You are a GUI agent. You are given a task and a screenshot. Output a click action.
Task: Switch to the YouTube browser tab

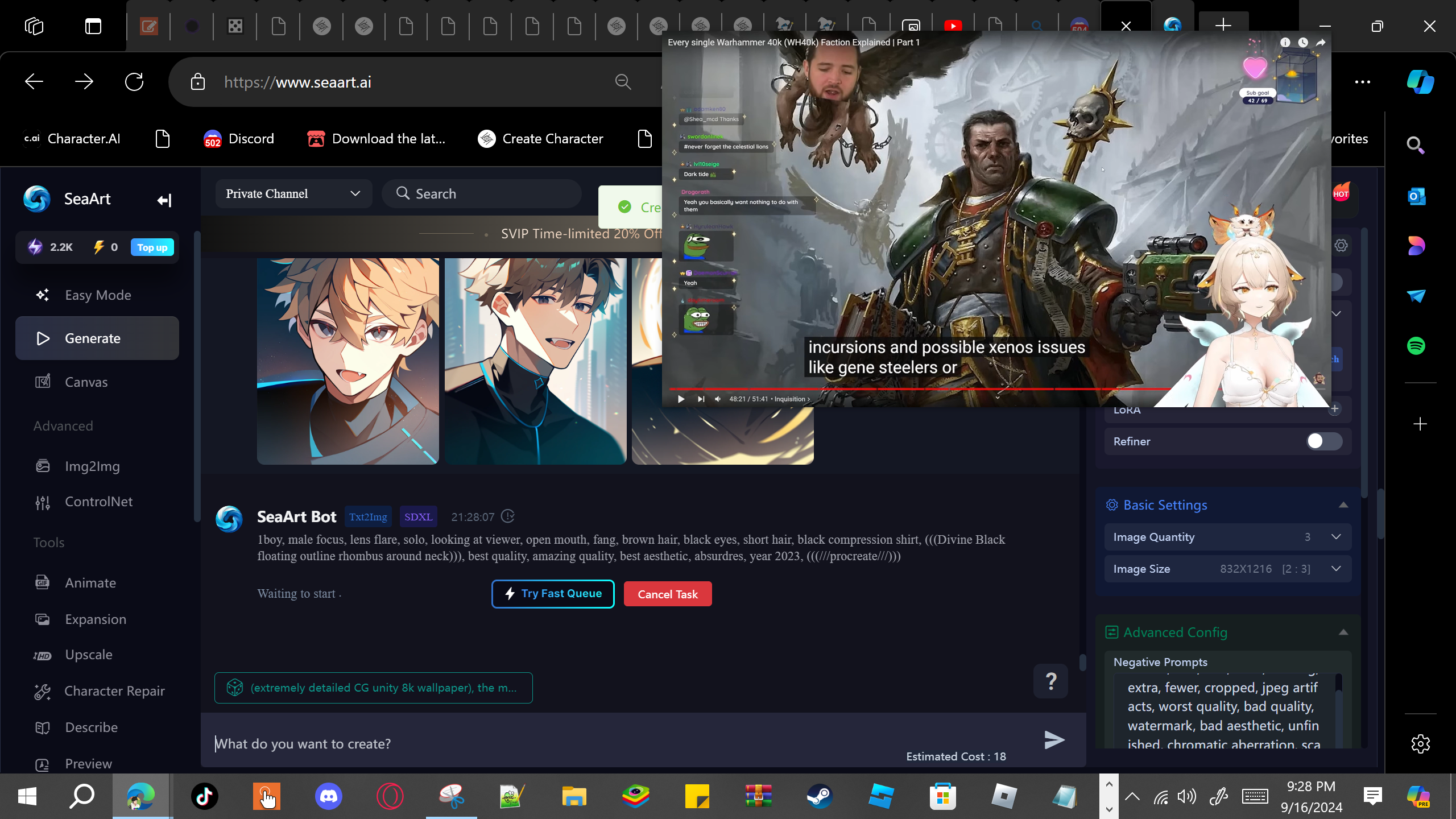pos(953,26)
